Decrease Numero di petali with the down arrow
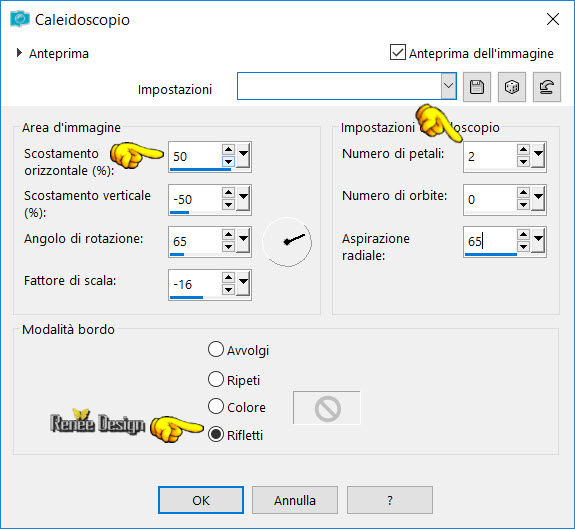575x529 pixels. 523,162
